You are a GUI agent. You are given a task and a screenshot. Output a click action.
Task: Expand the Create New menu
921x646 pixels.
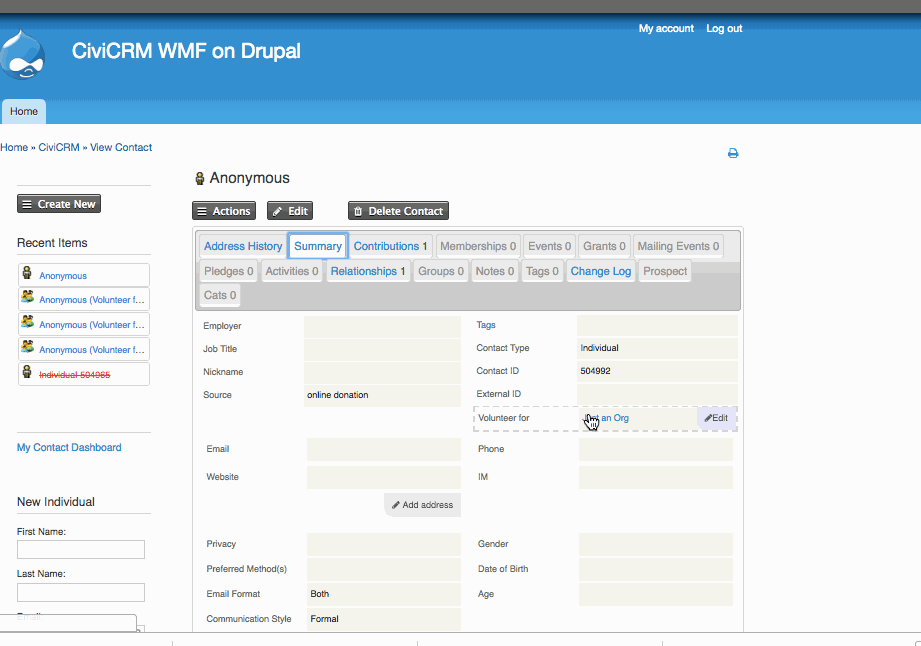tap(59, 204)
